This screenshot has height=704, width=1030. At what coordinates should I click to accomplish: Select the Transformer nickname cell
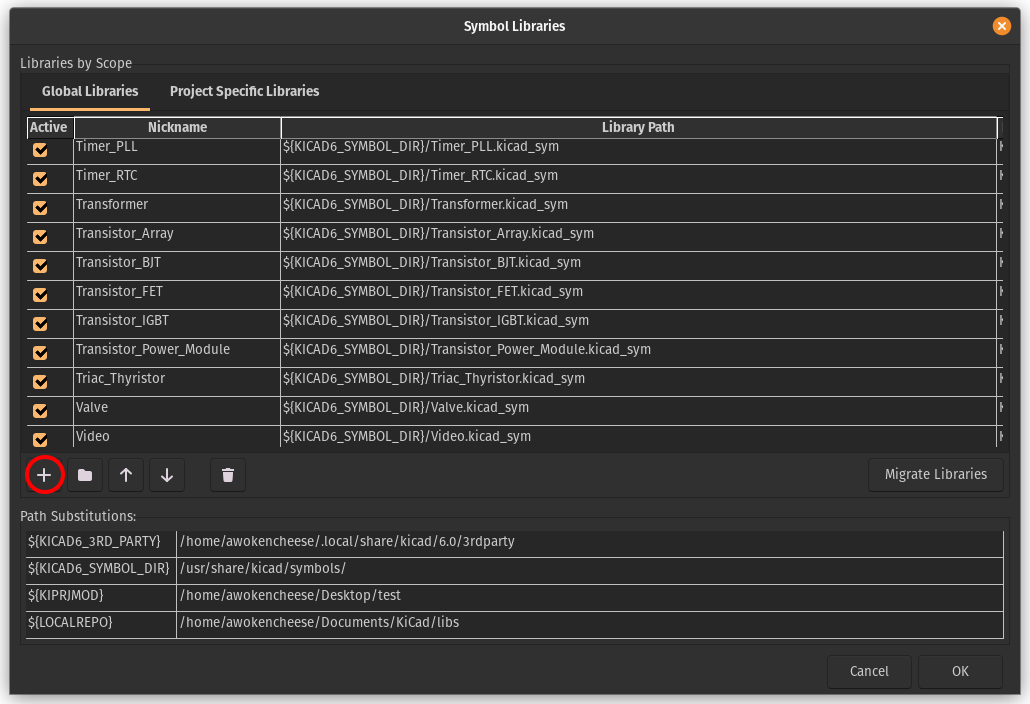tap(177, 208)
